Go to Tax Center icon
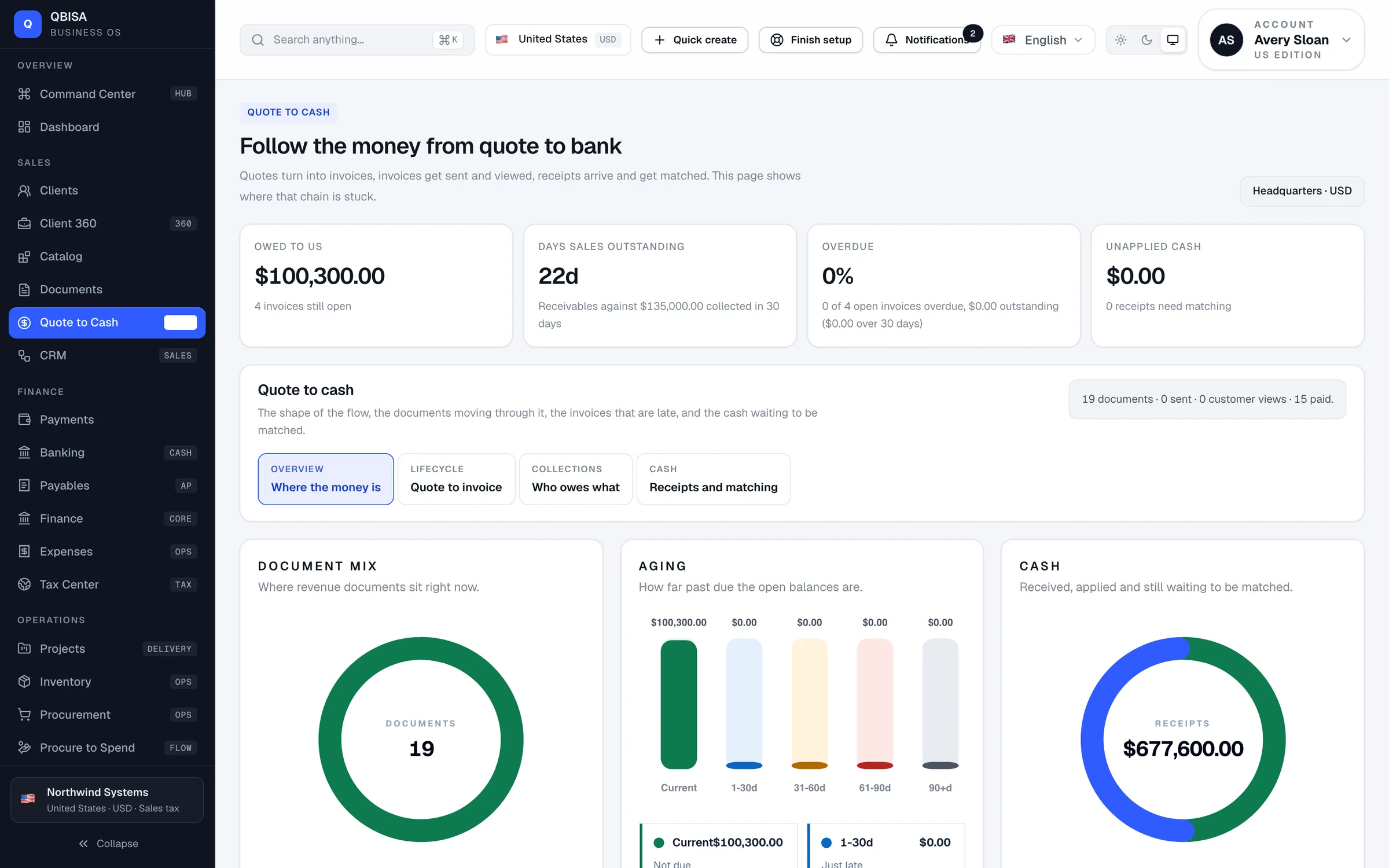Screen dimensions: 1389x868 coord(24,584)
